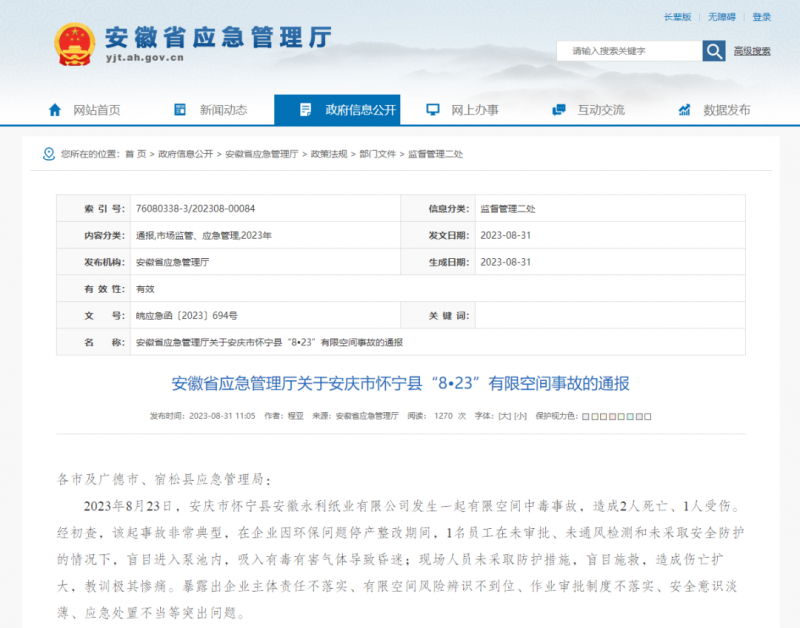
Task: Go to 政策法规 in breadcrumb
Action: [329, 154]
